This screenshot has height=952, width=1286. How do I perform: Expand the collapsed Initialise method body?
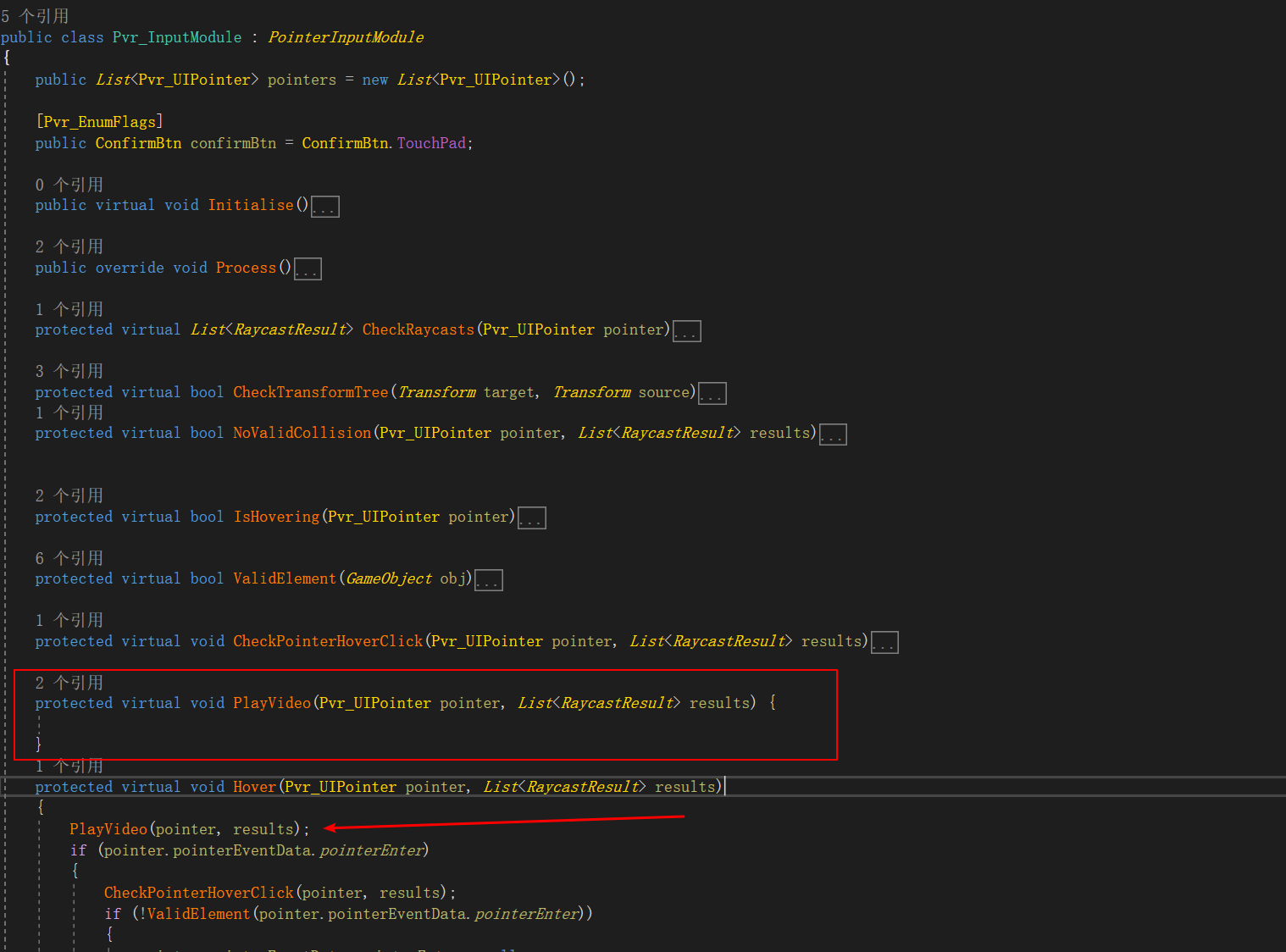click(325, 206)
